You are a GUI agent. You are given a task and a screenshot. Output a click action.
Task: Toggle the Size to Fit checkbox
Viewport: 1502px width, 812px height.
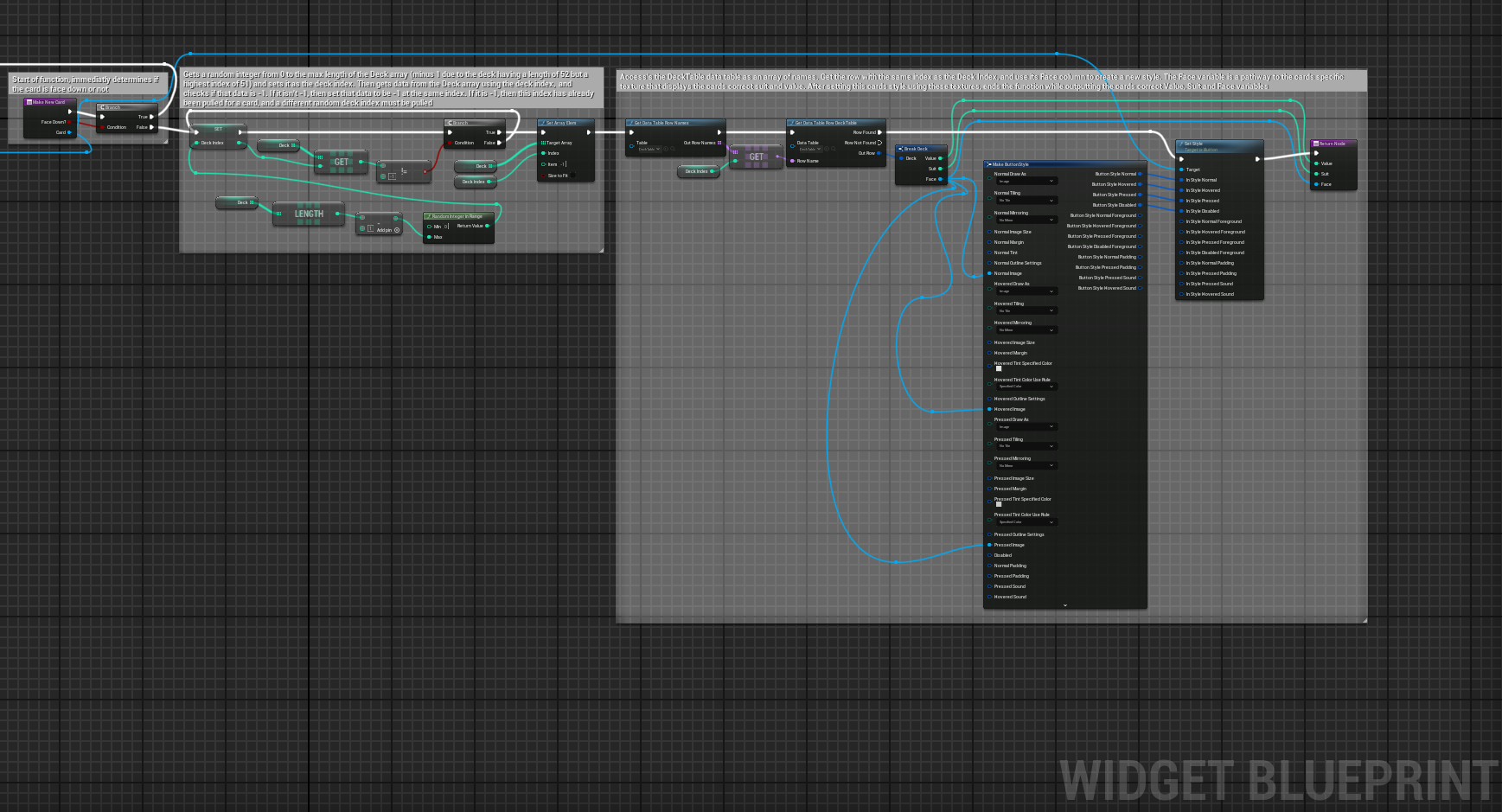click(572, 176)
